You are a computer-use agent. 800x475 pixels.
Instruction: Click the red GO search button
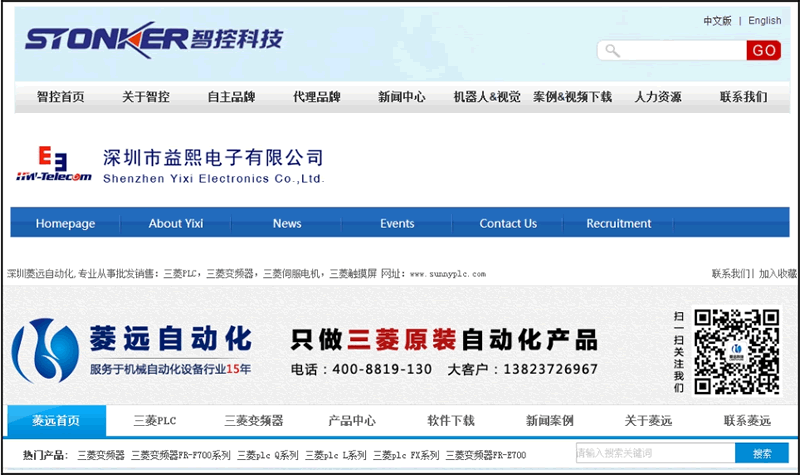(x=763, y=51)
